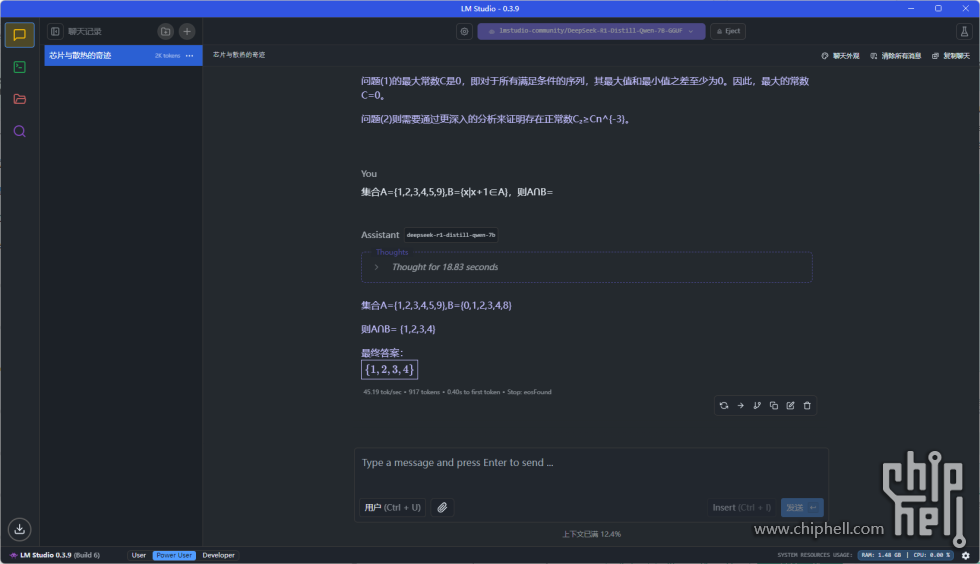Open options menu for 芯片与散热的奇迹 chat

(x=189, y=56)
